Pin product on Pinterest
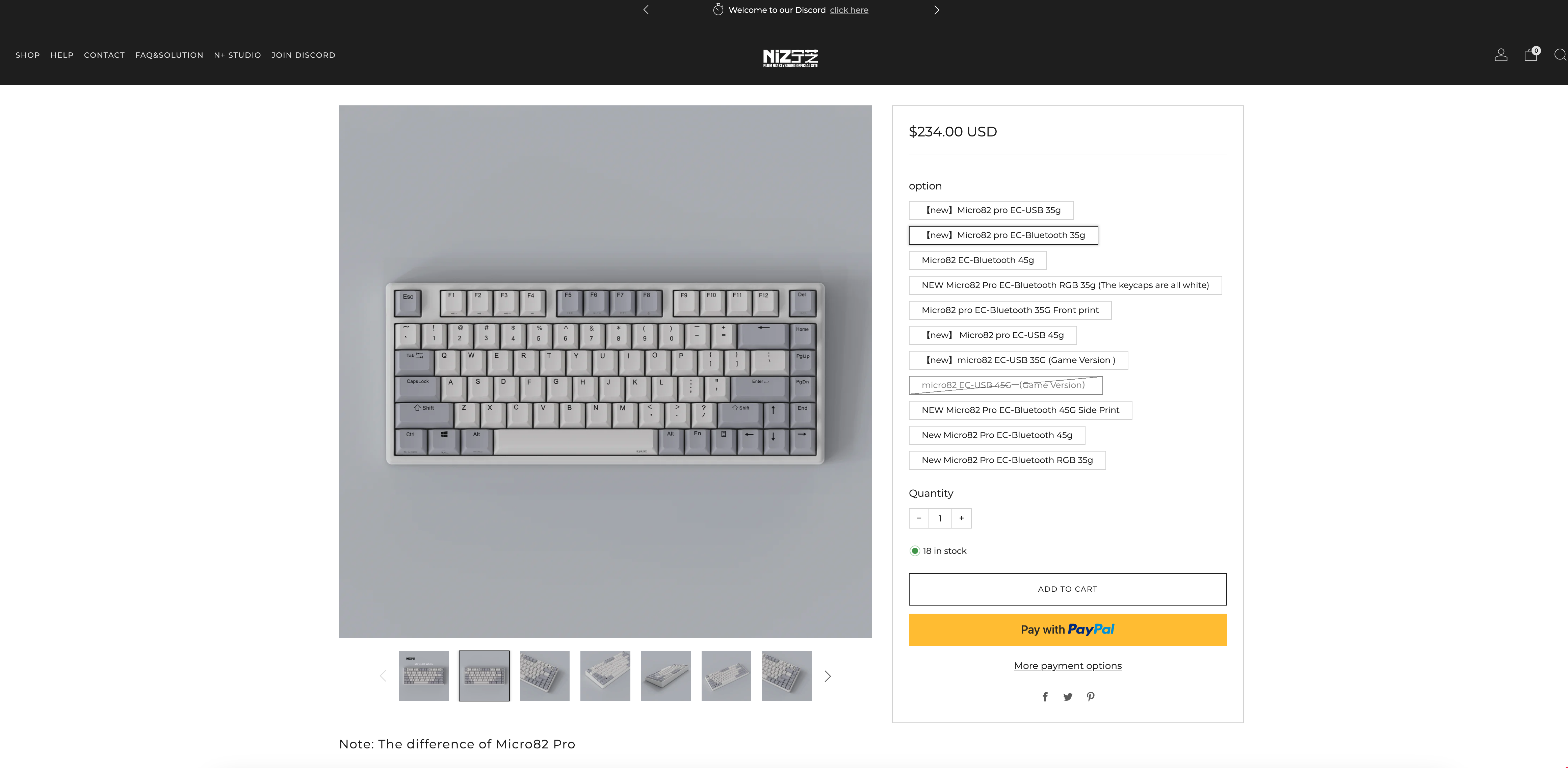The width and height of the screenshot is (1568, 768). 1091,697
